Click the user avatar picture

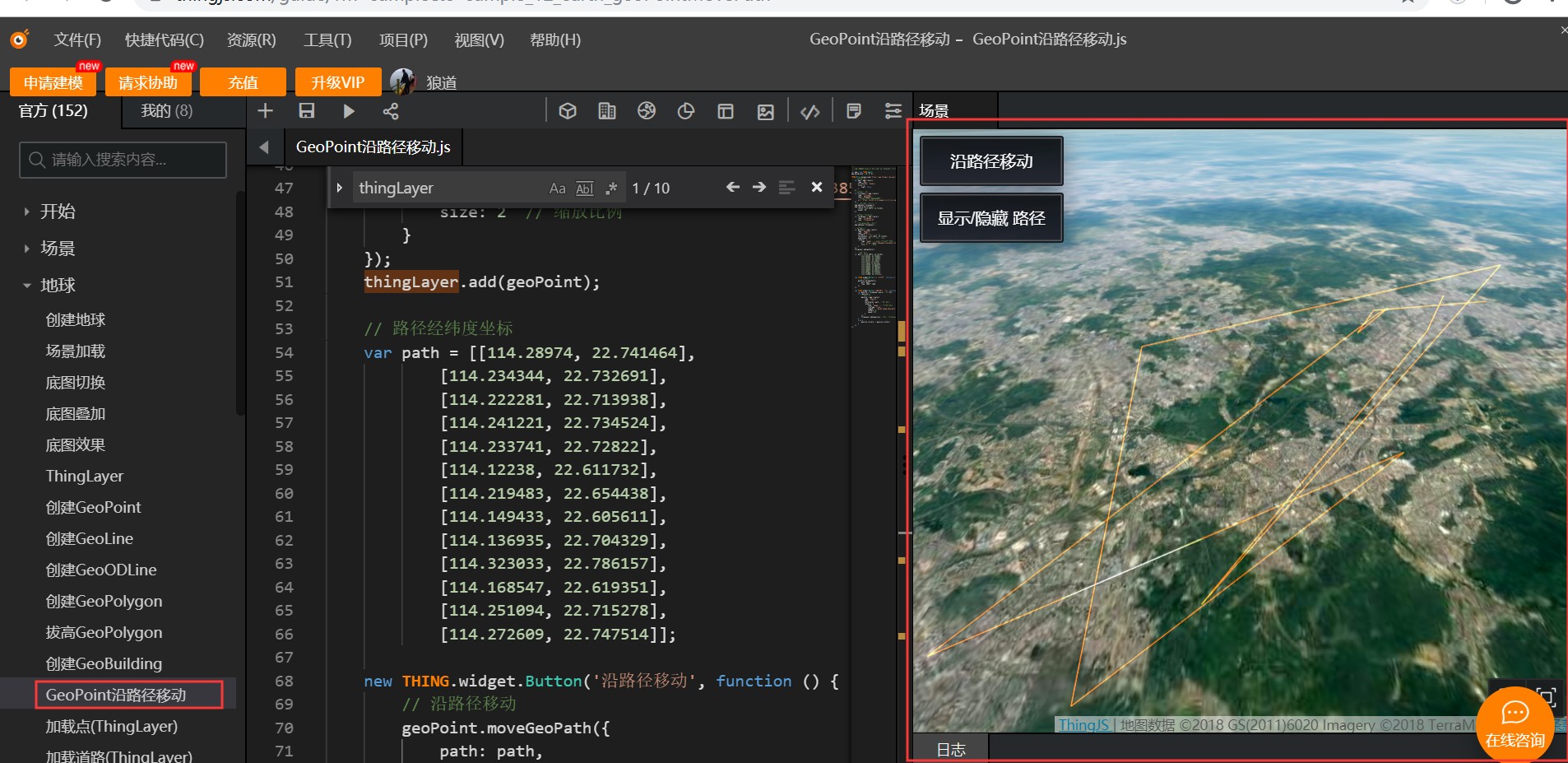(402, 81)
